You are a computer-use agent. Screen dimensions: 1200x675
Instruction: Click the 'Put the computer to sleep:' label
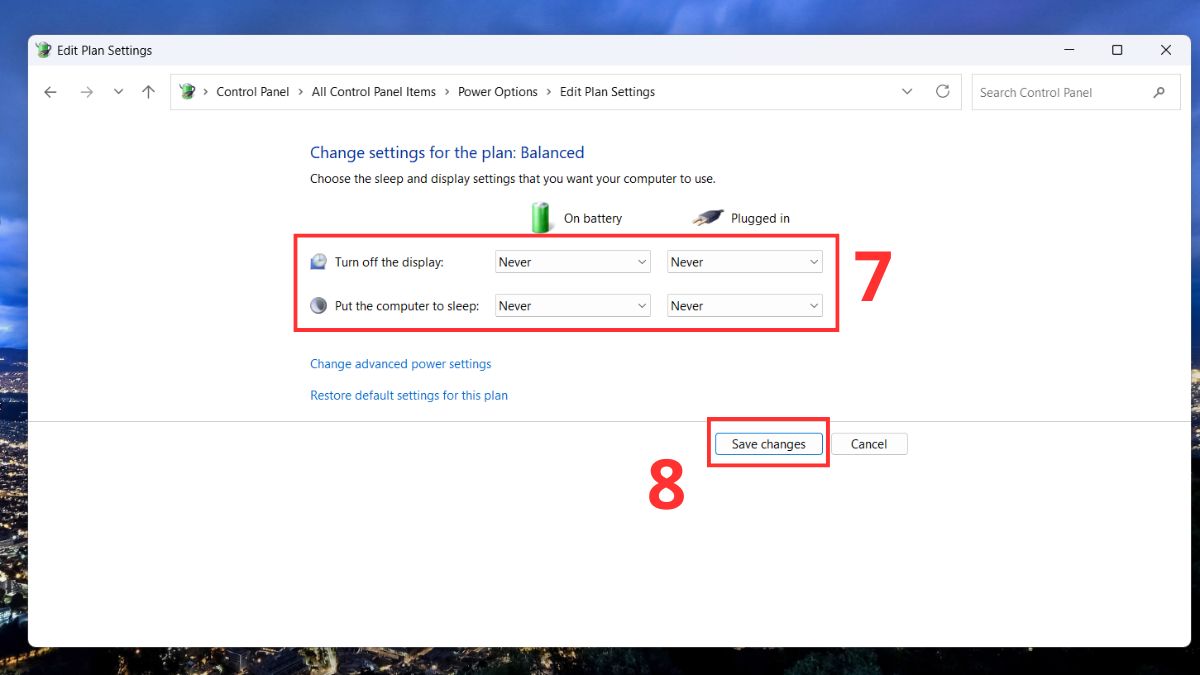coord(407,306)
